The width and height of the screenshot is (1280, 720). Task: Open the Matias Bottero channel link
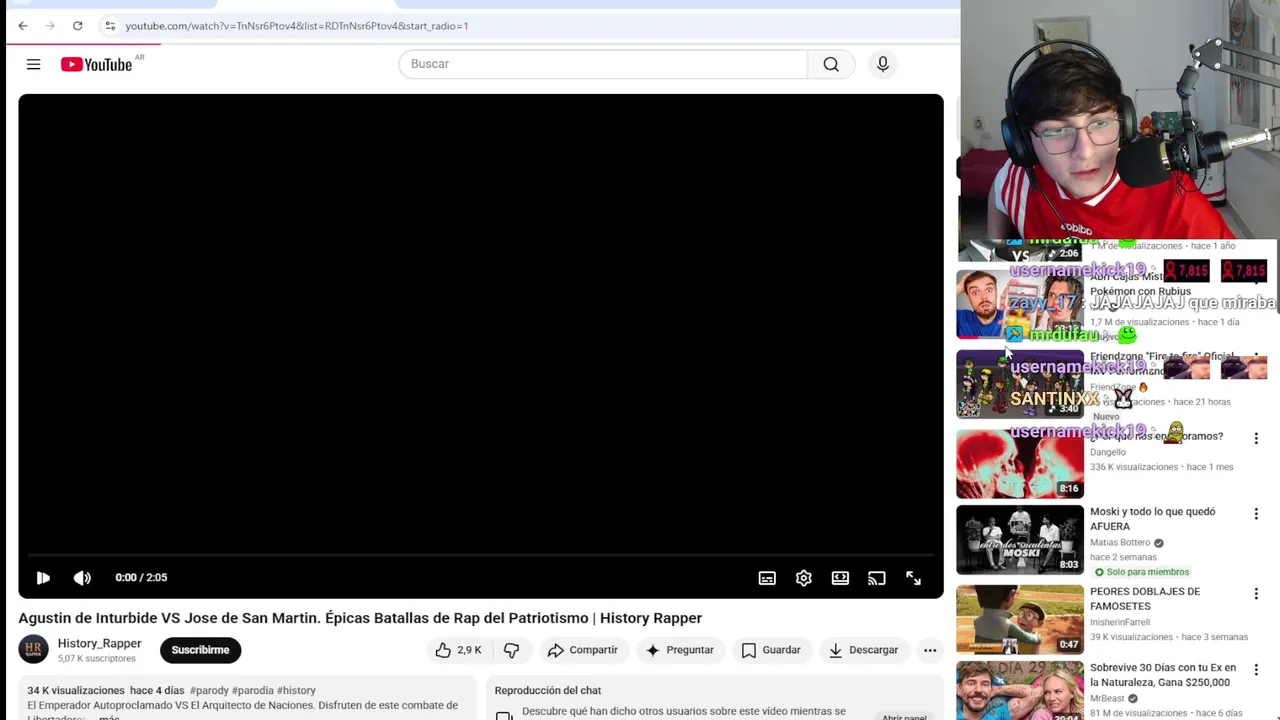pos(1120,543)
